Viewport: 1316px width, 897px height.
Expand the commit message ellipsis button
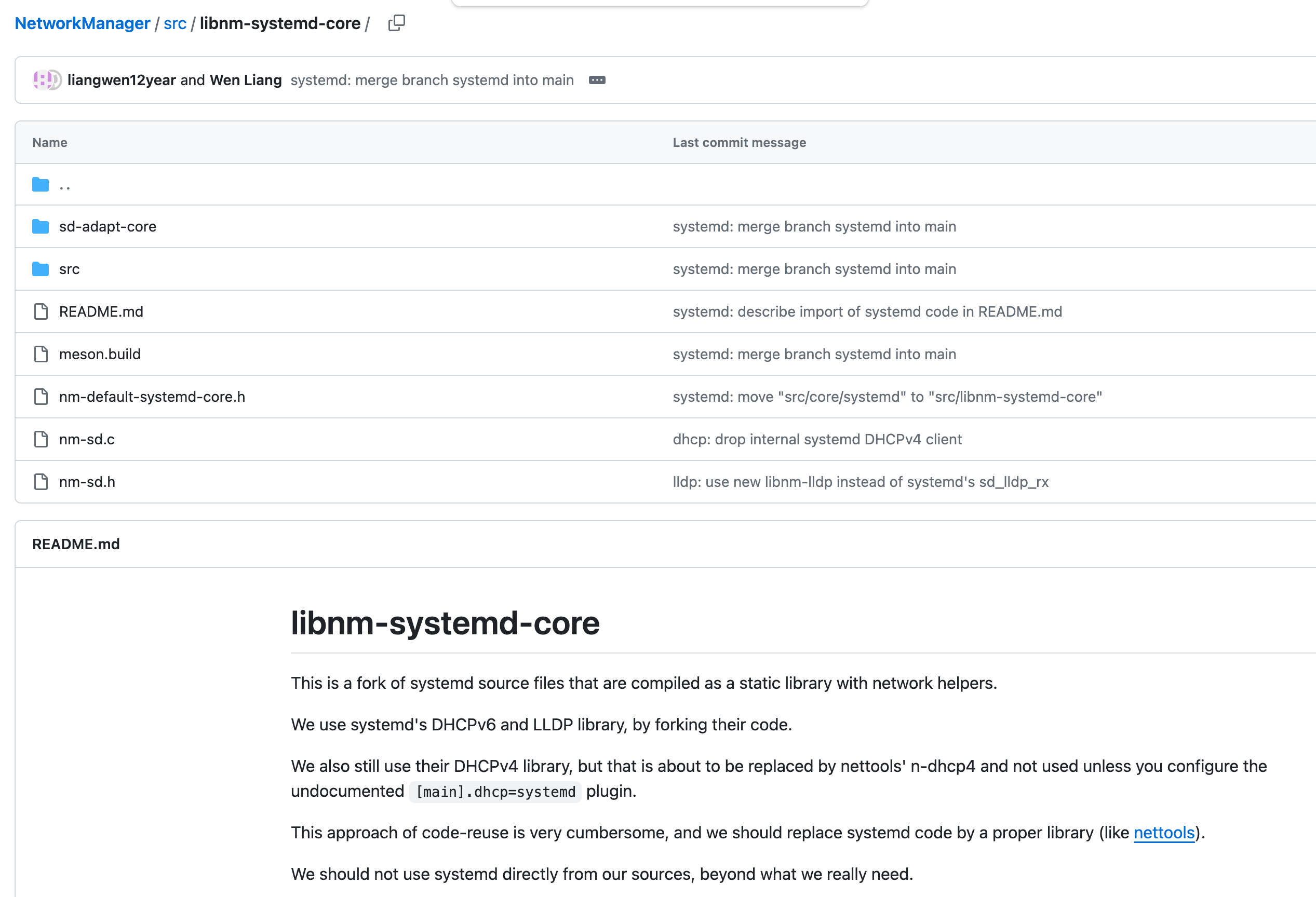(597, 80)
